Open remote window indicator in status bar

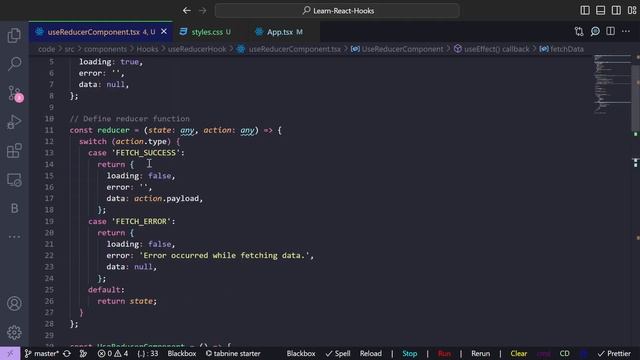click(x=10, y=353)
